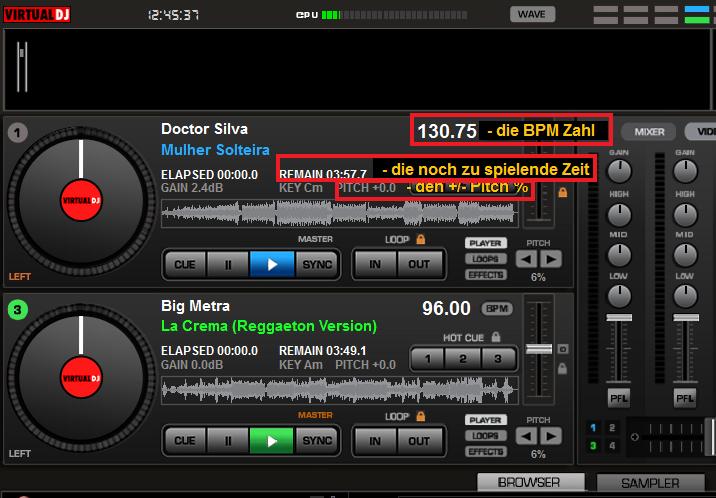Viewport: 716px width, 498px height.
Task: Assign deck 4 to crossfader
Action: 612,446
